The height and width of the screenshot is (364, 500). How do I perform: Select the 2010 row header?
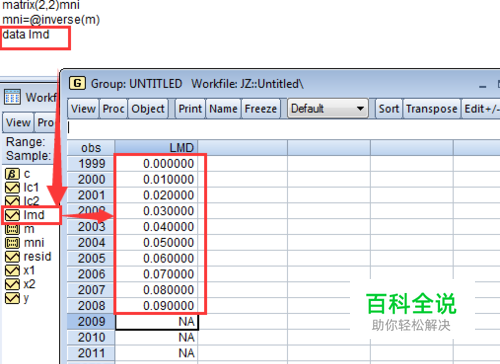click(91, 337)
